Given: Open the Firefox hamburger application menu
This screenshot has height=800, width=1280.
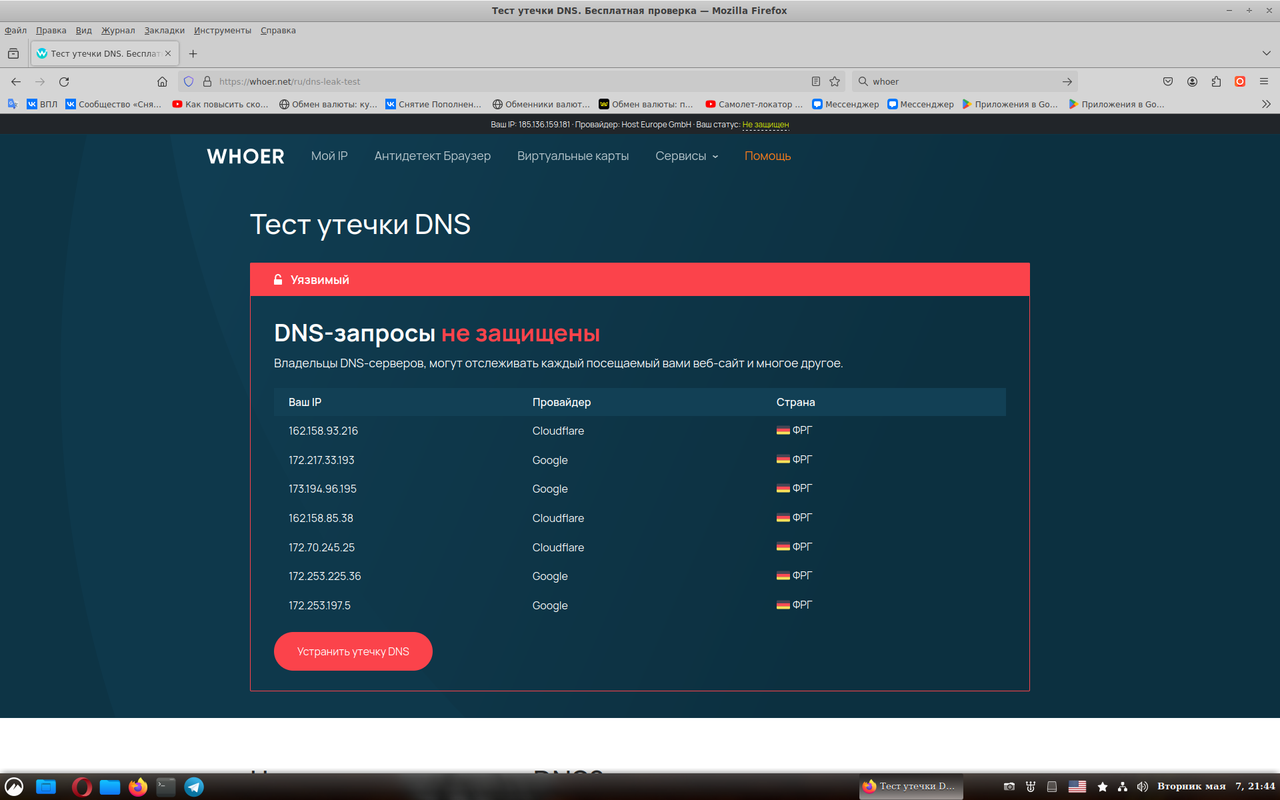Looking at the screenshot, I should (x=1264, y=82).
